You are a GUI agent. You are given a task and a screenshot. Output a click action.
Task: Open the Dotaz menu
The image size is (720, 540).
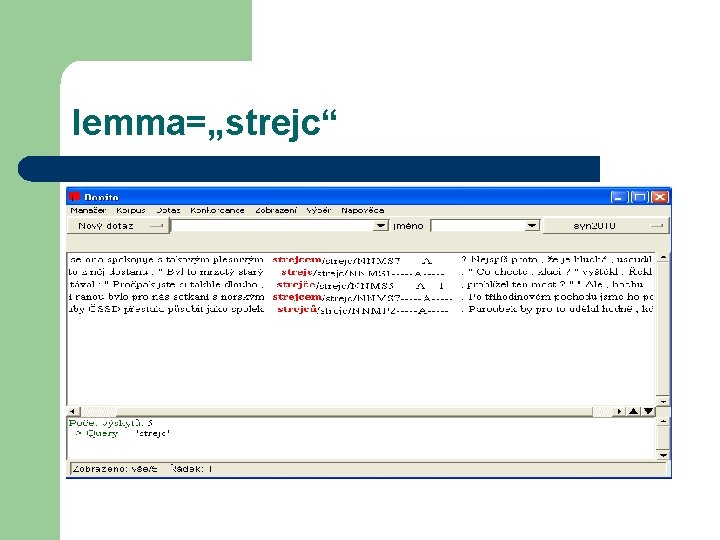(x=168, y=210)
